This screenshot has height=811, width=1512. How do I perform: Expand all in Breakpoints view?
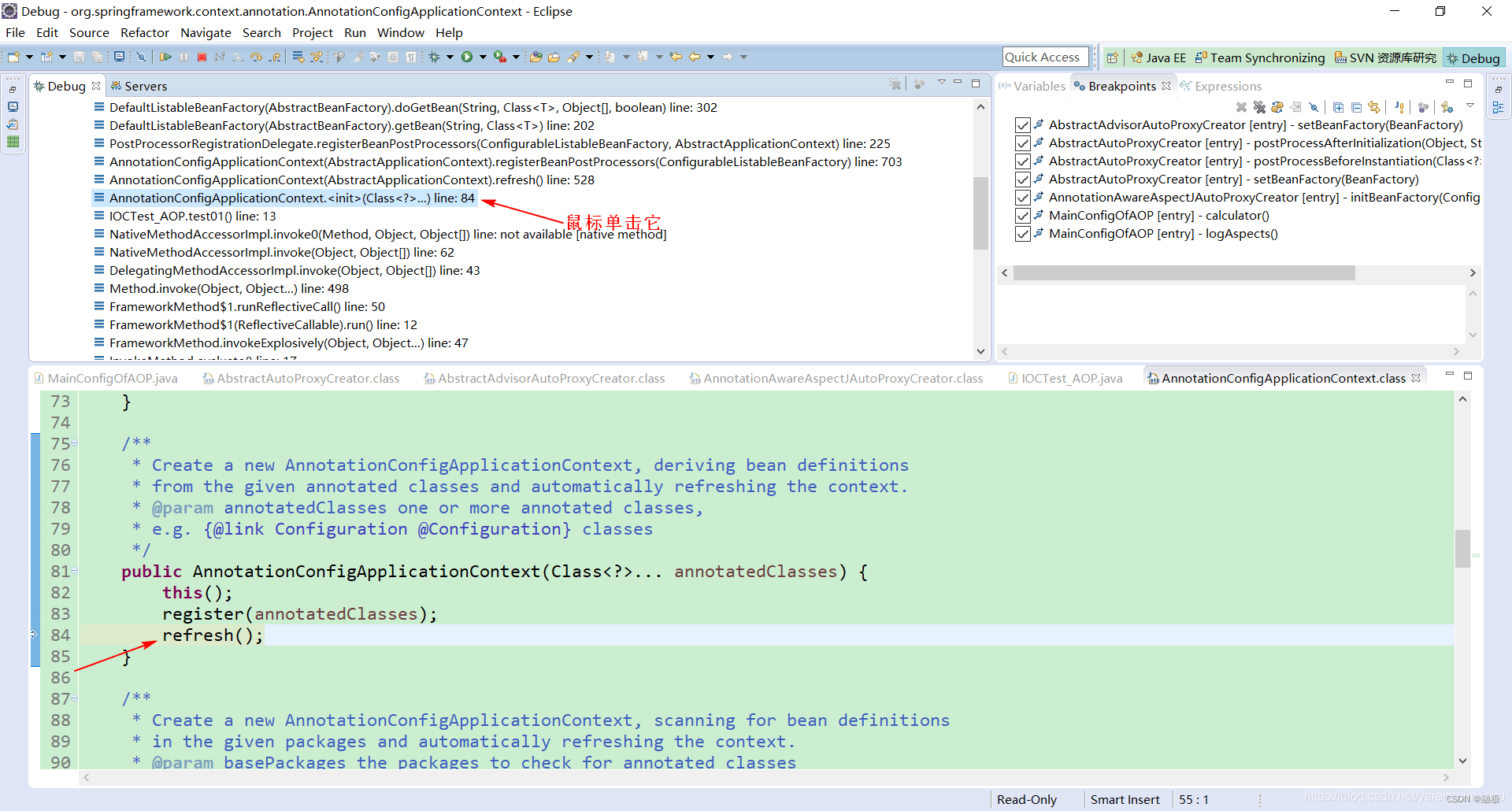pyautogui.click(x=1338, y=107)
